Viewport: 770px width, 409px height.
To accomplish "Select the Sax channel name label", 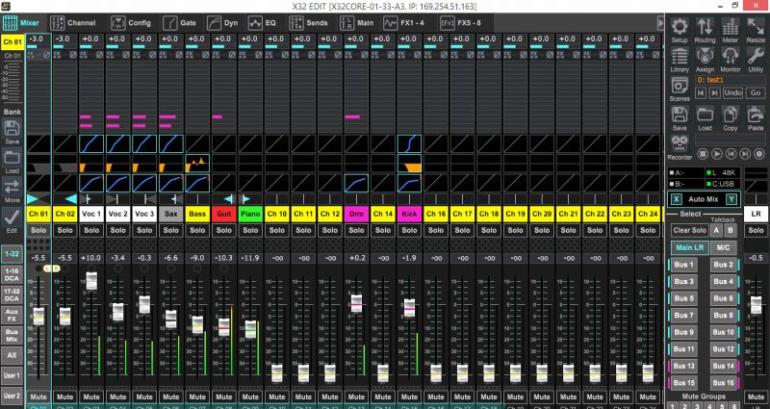I will tap(171, 214).
